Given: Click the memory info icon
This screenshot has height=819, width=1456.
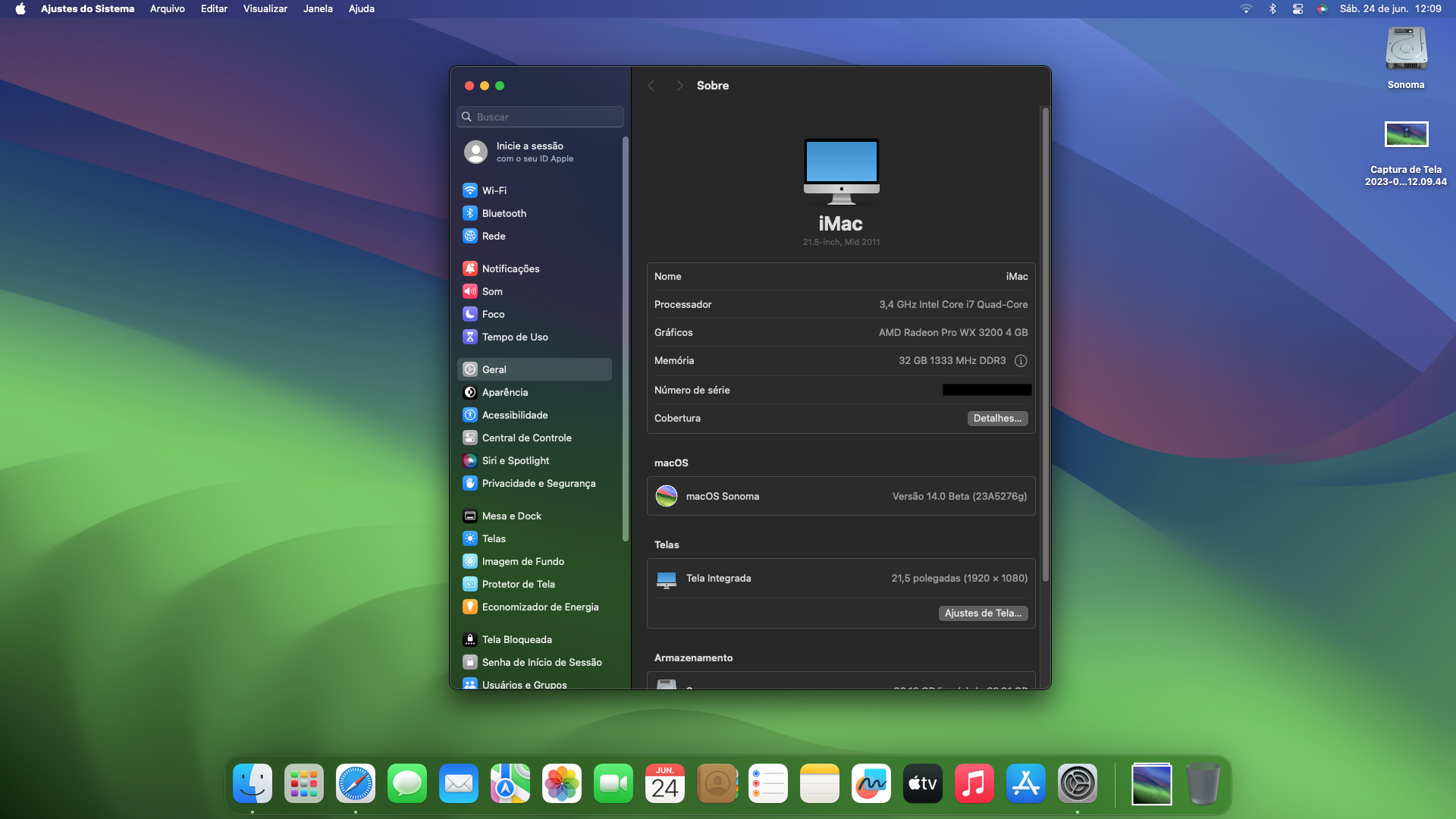Looking at the screenshot, I should (1021, 361).
